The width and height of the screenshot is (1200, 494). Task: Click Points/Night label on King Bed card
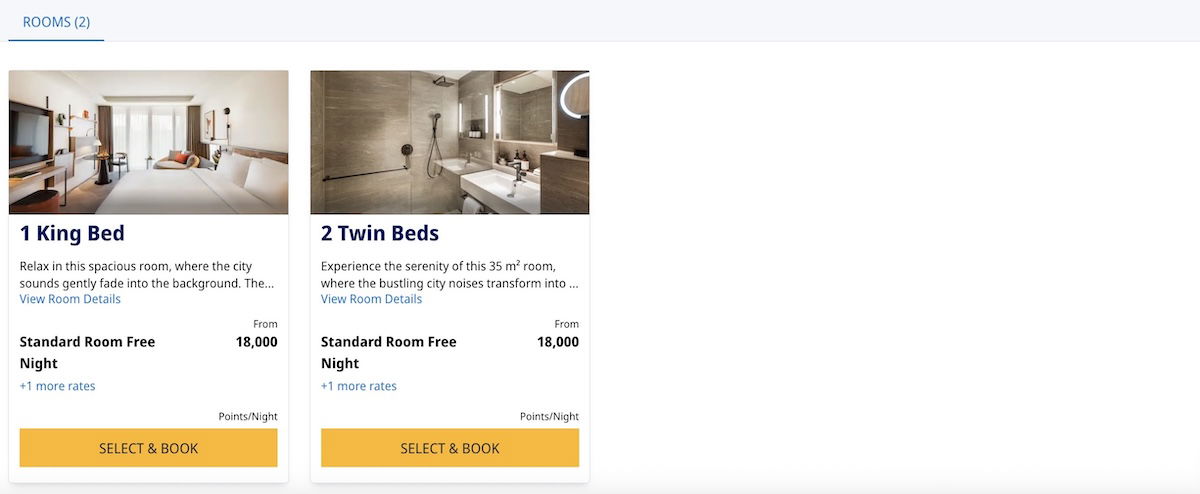click(x=248, y=417)
